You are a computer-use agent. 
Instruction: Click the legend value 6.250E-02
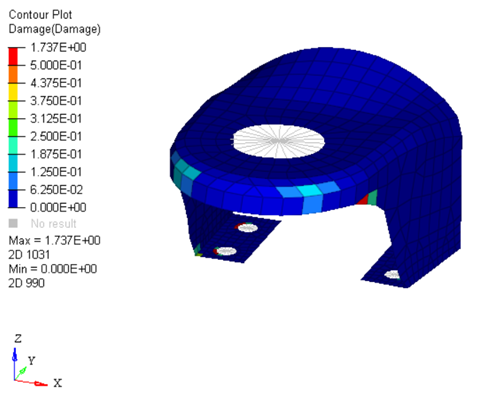coord(56,190)
